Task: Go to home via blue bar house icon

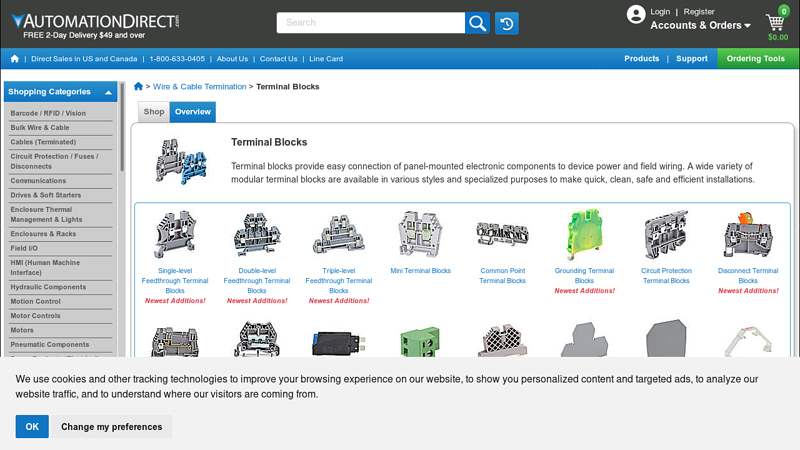Action: pos(14,59)
